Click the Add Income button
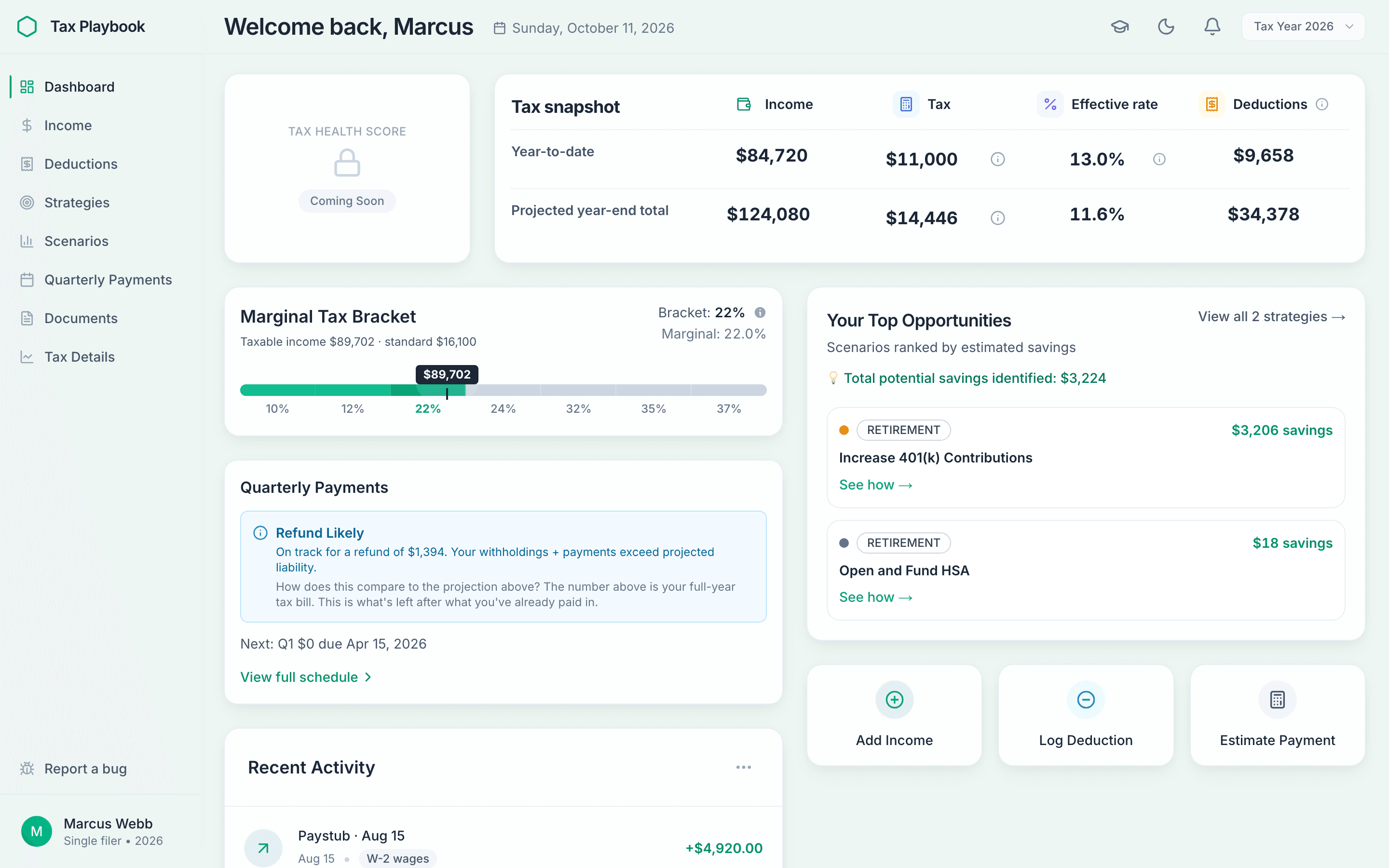The height and width of the screenshot is (868, 1389). (x=894, y=715)
